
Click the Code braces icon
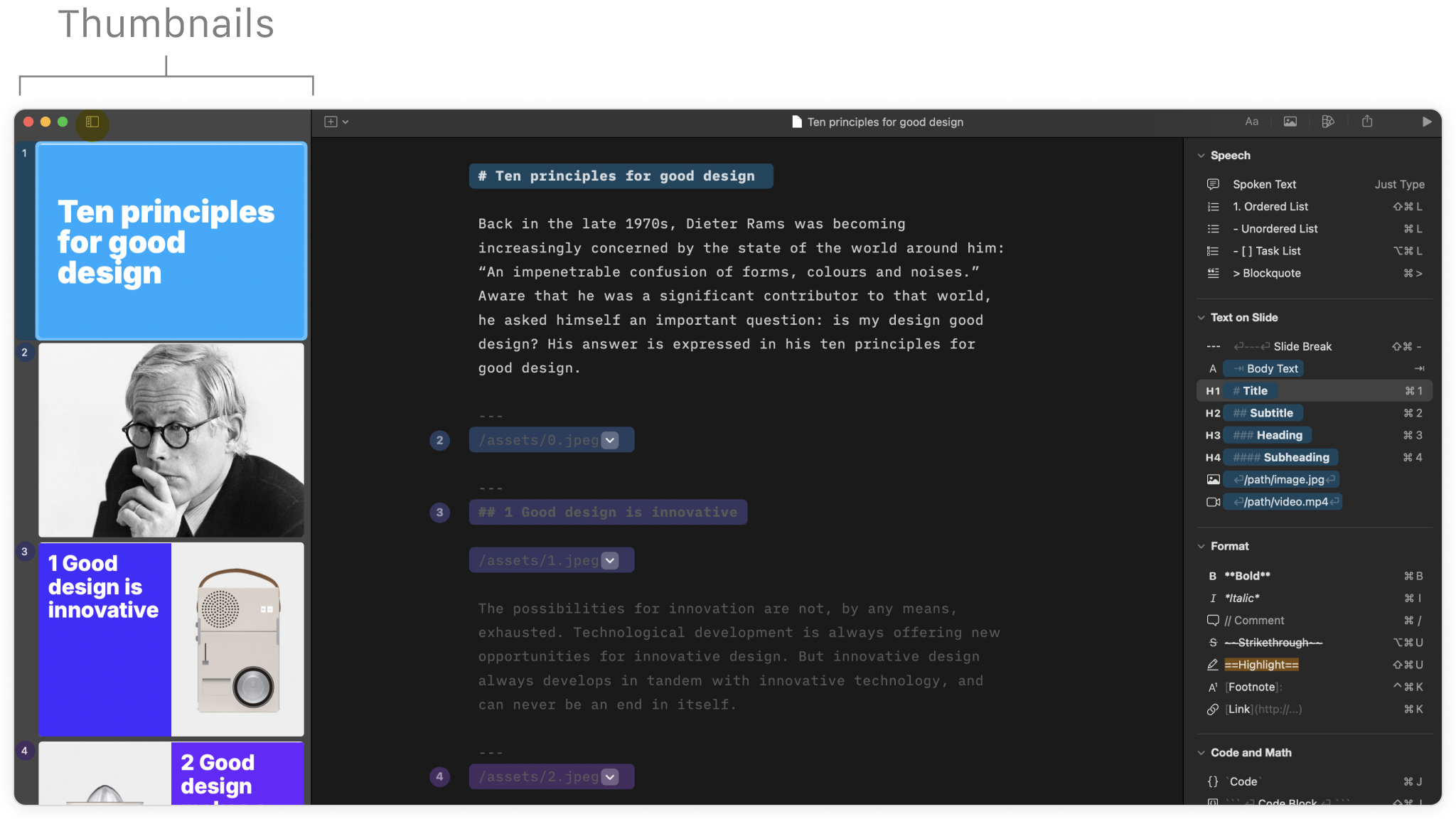[1213, 782]
